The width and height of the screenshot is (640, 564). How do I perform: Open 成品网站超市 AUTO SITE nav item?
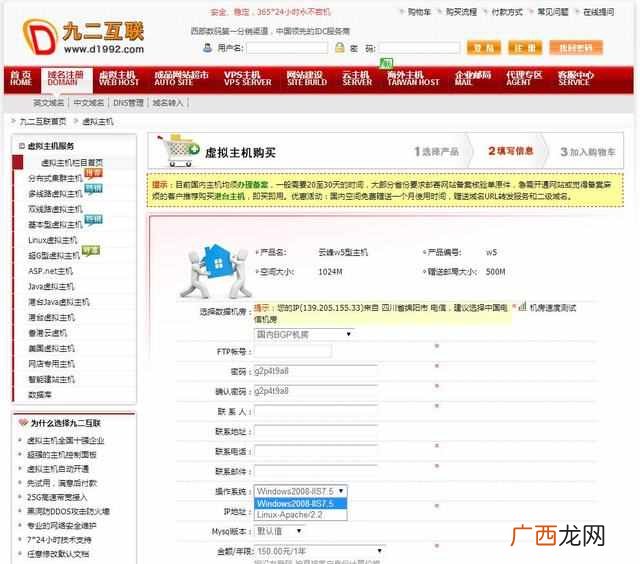click(181, 78)
